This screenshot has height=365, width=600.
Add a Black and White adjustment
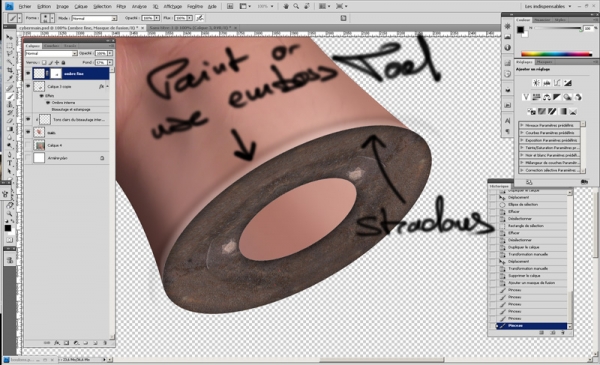(x=557, y=97)
